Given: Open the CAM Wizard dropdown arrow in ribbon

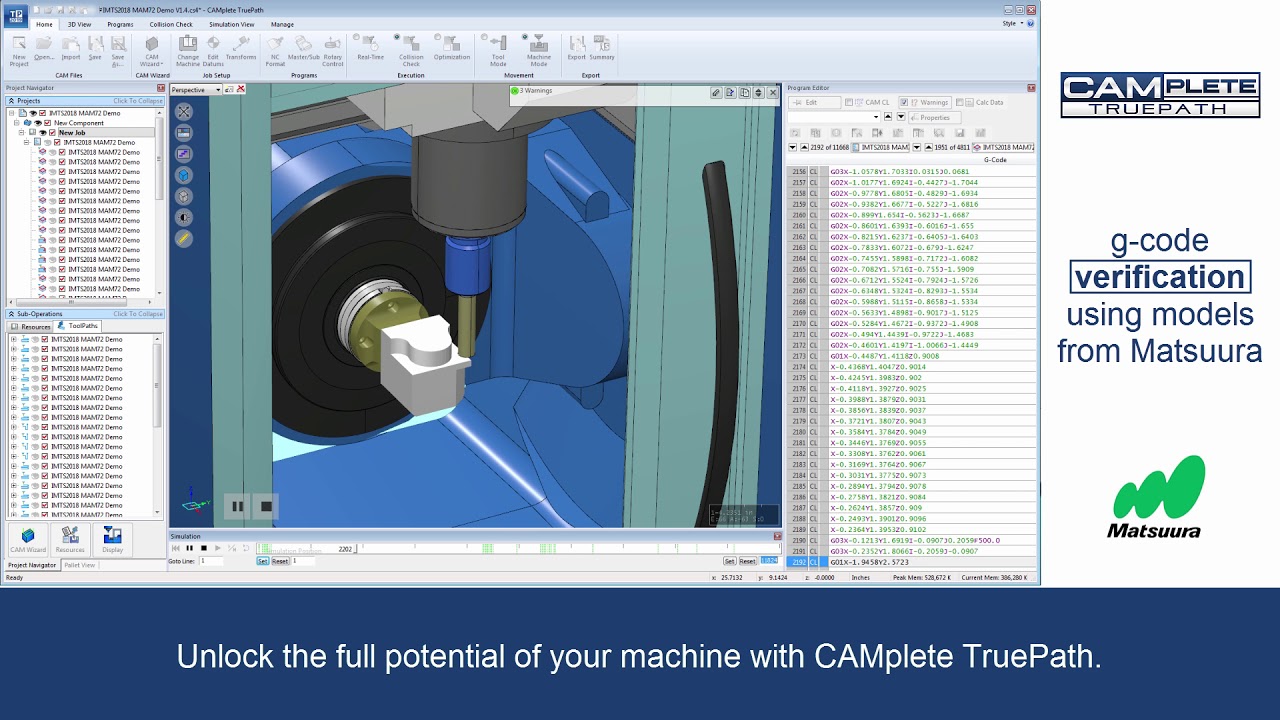Looking at the screenshot, I should pyautogui.click(x=163, y=64).
